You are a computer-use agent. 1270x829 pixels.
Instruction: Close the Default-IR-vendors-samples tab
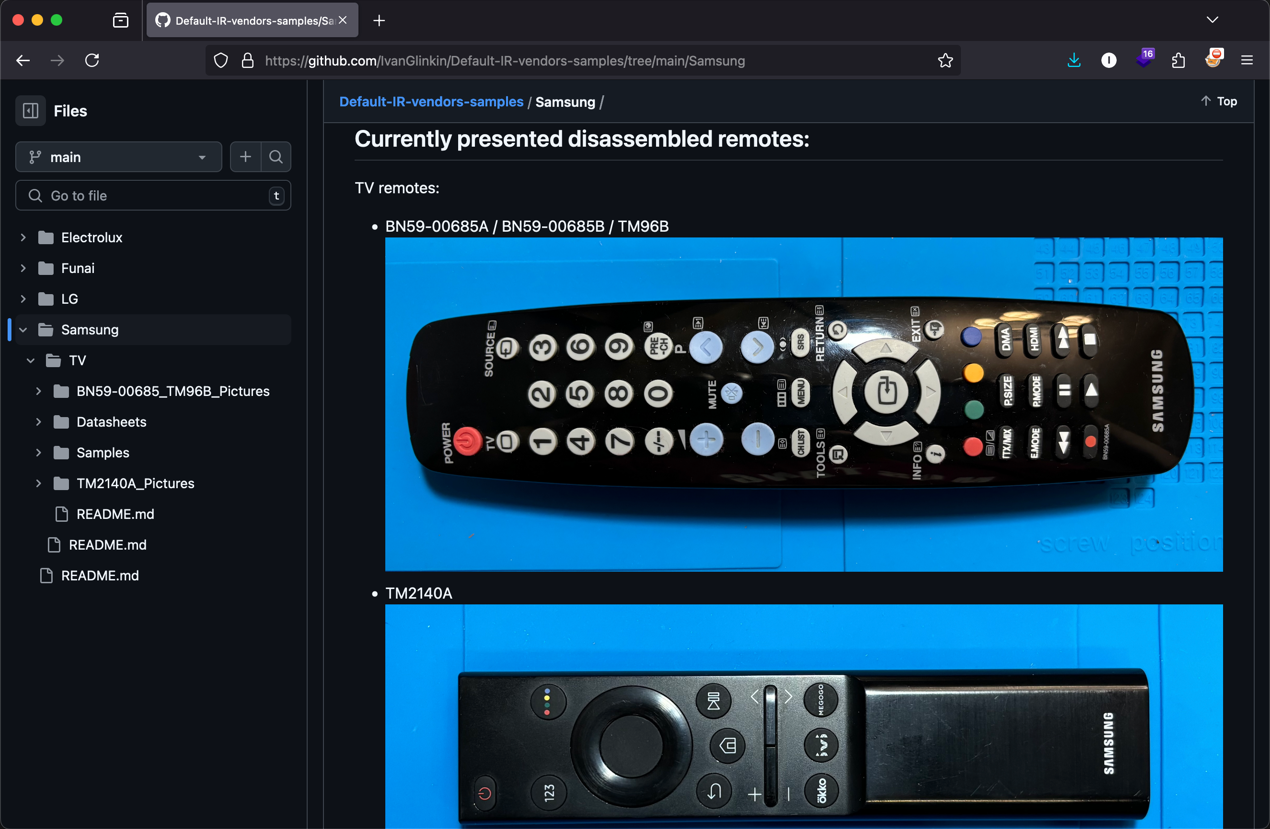click(x=343, y=20)
